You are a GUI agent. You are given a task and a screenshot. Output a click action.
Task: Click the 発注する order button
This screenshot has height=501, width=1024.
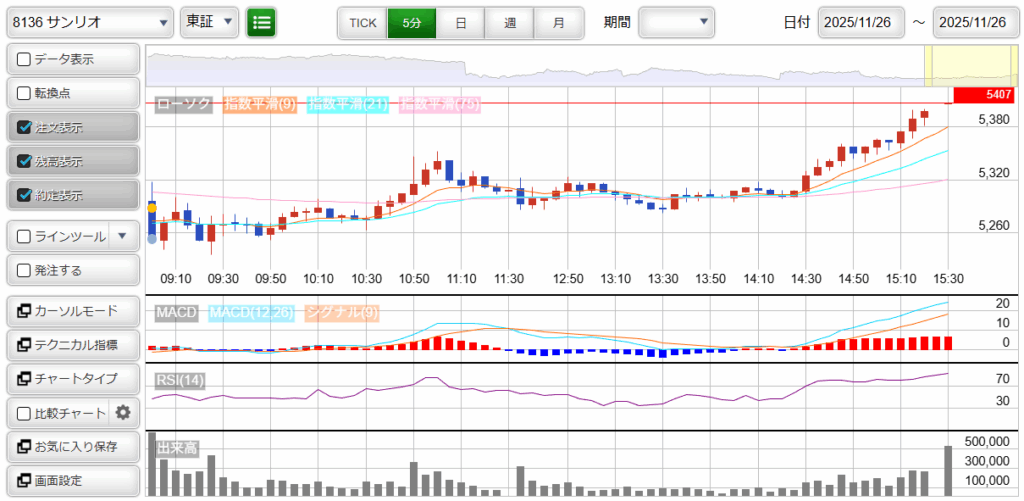[72, 270]
